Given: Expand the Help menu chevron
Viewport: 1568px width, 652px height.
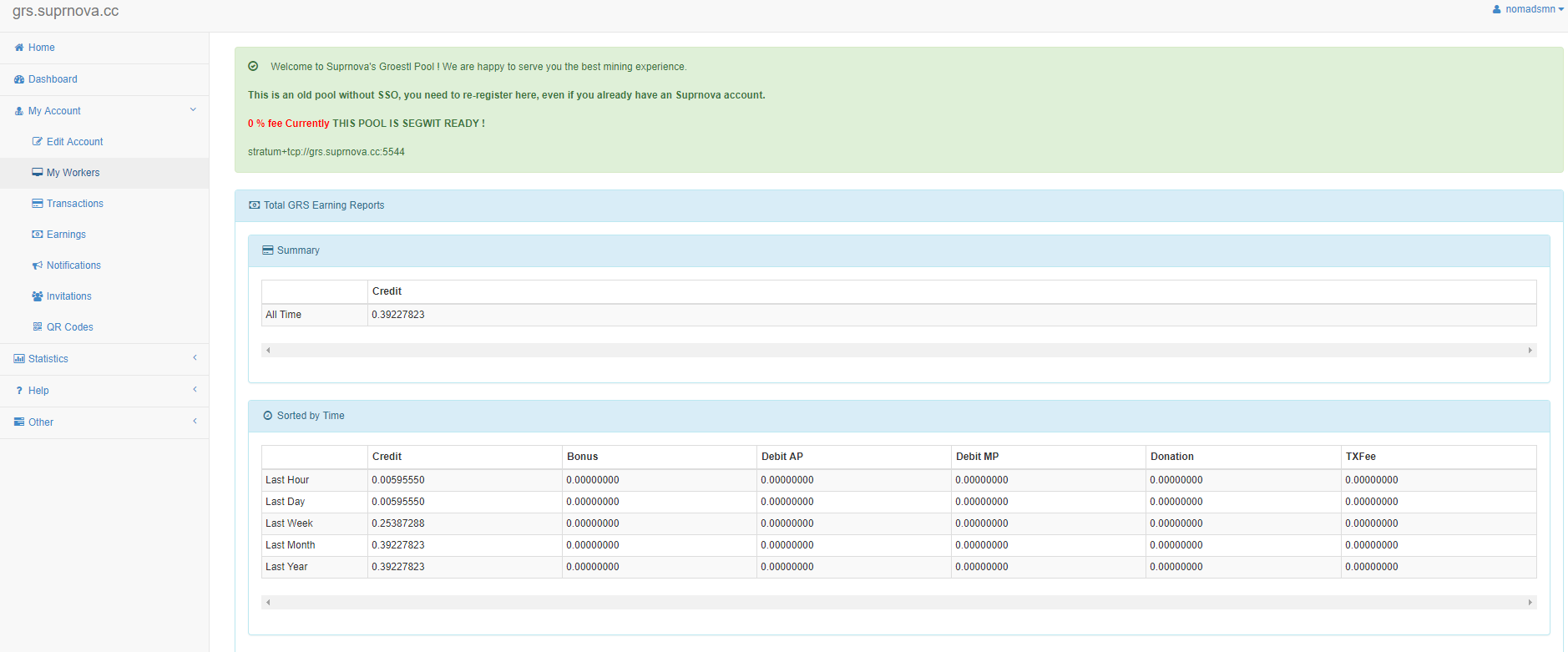Looking at the screenshot, I should 195,390.
